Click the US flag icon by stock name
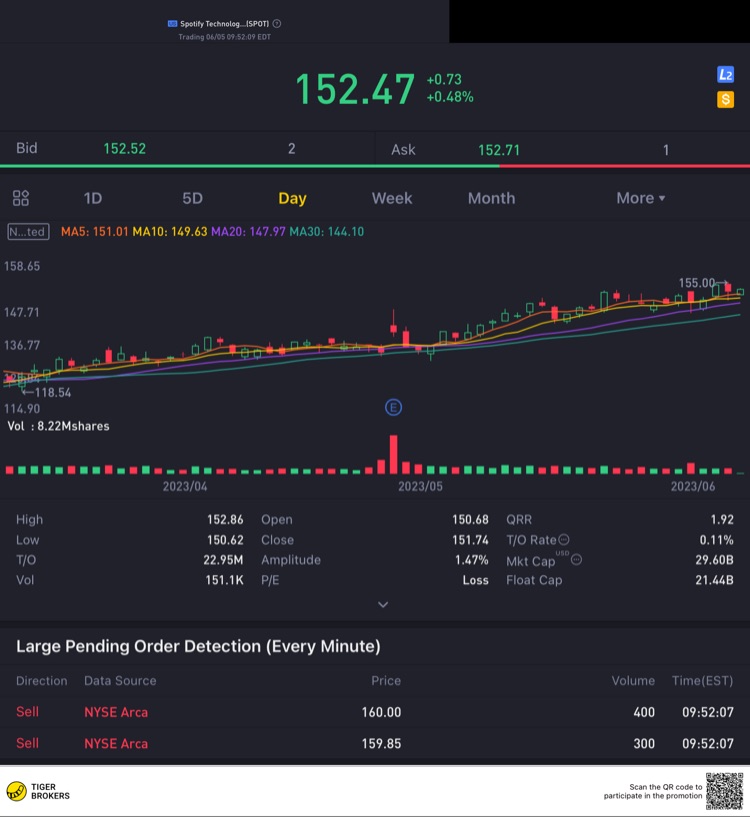 pyautogui.click(x=173, y=23)
